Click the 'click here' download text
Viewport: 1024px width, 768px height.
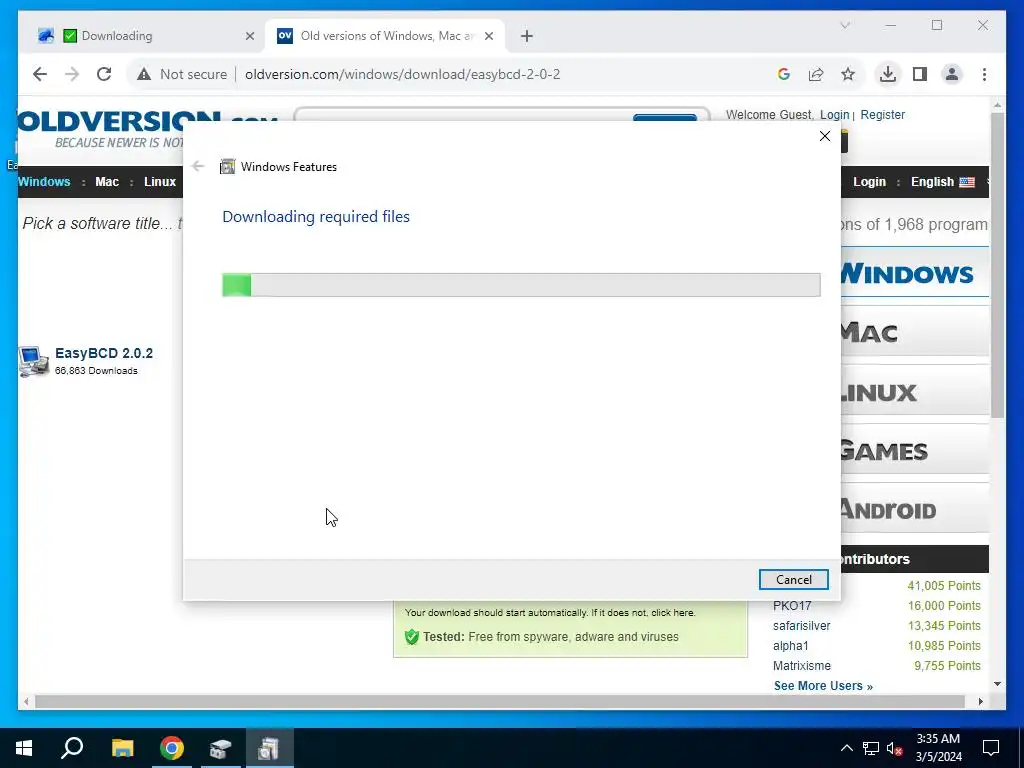672,613
